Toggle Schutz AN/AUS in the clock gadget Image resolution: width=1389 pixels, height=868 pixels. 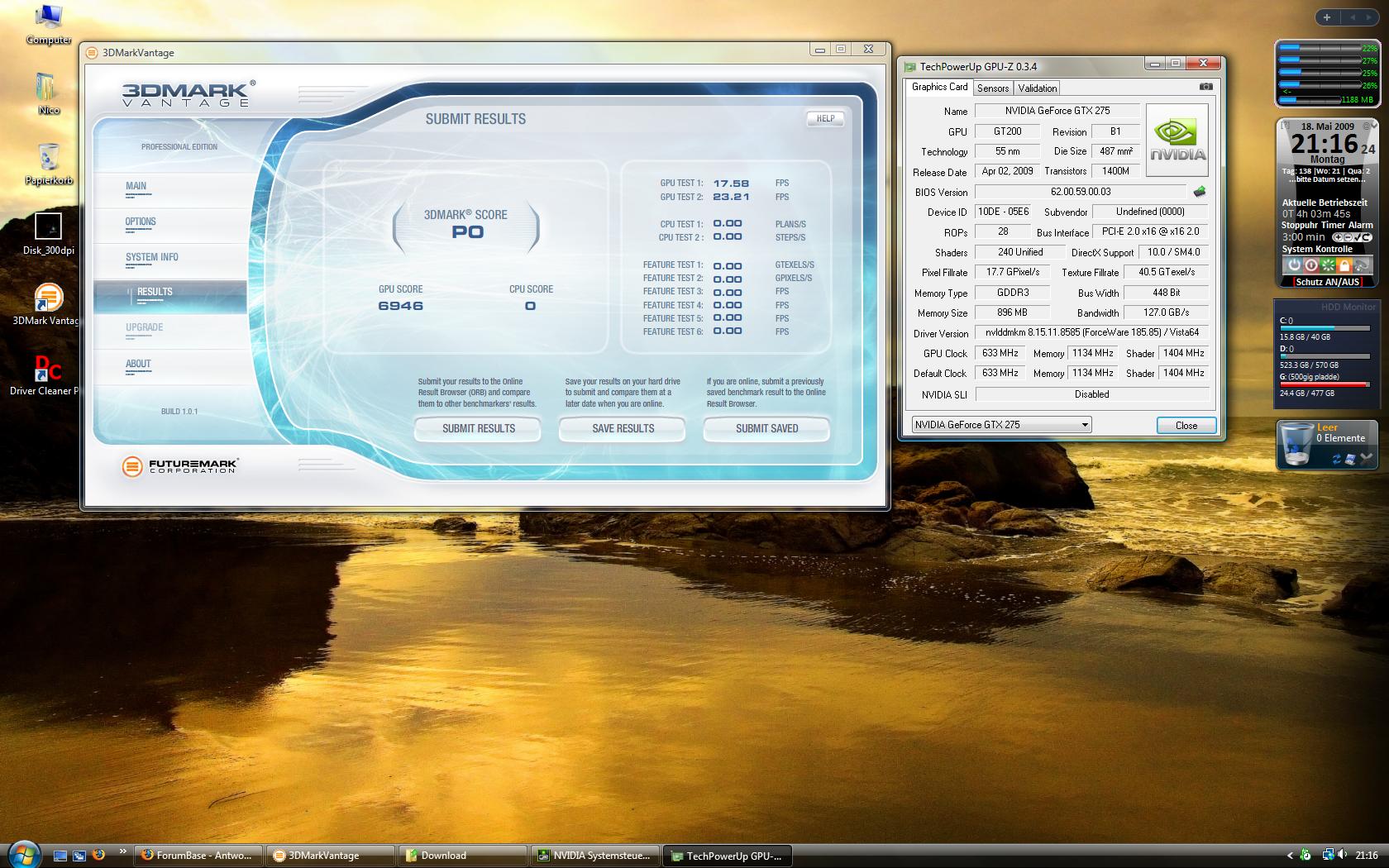[x=1328, y=282]
